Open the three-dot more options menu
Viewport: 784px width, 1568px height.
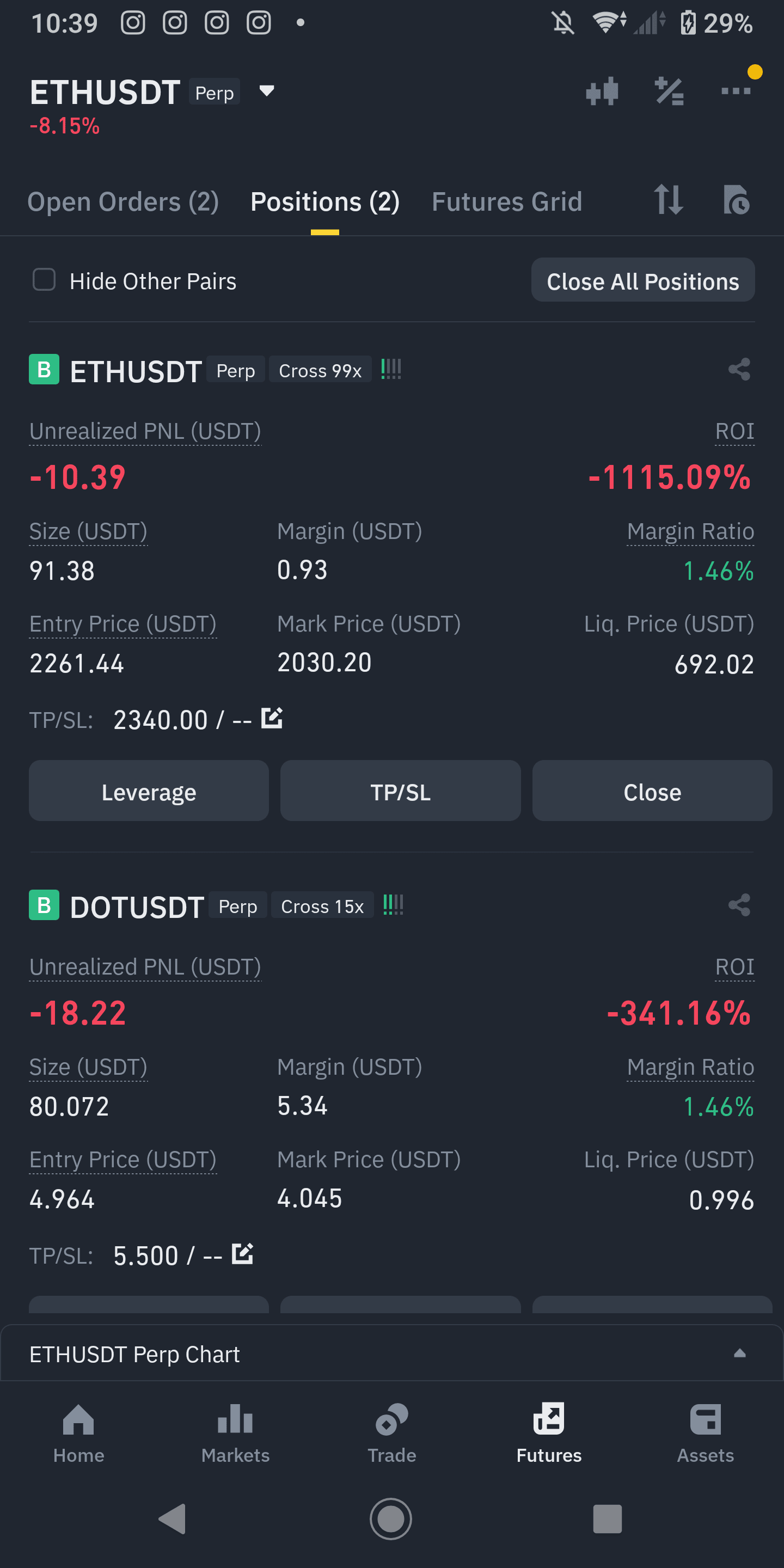[x=736, y=91]
